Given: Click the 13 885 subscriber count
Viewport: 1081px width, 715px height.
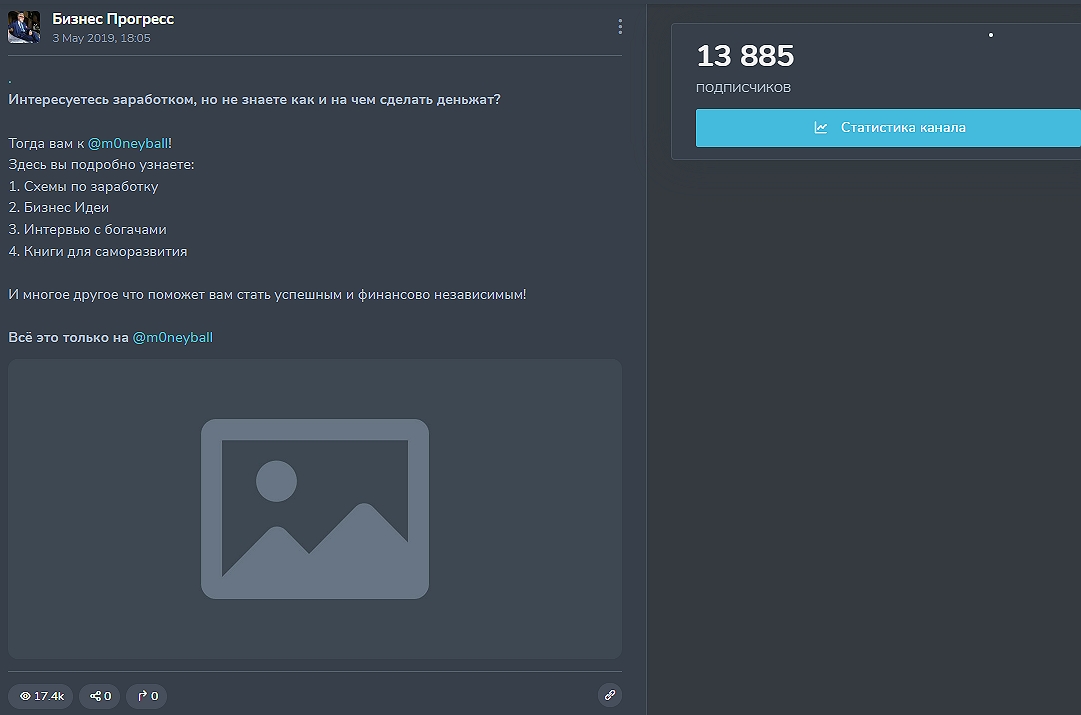Looking at the screenshot, I should (745, 55).
